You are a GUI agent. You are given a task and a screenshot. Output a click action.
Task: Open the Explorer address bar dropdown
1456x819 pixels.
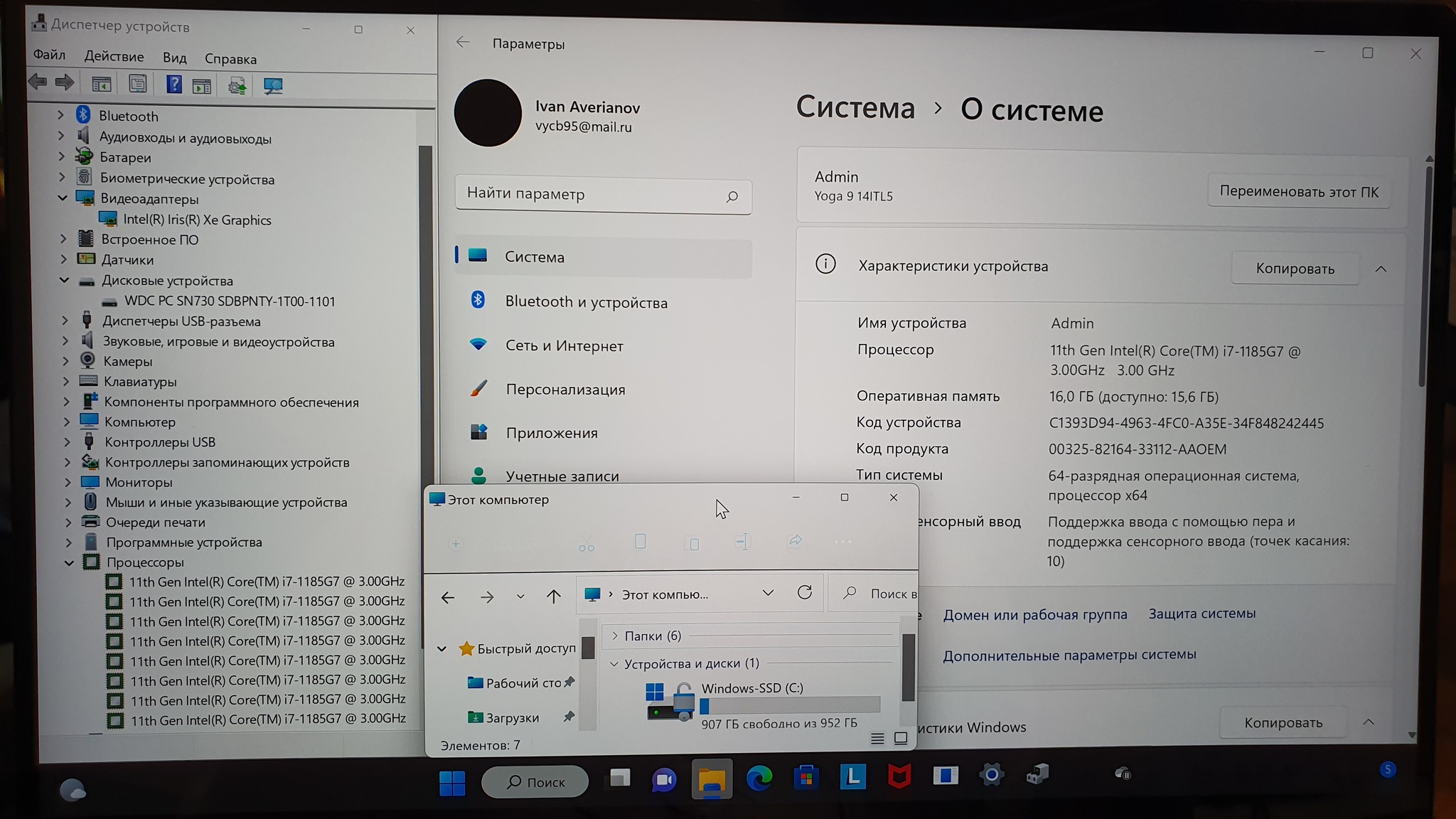[x=768, y=593]
